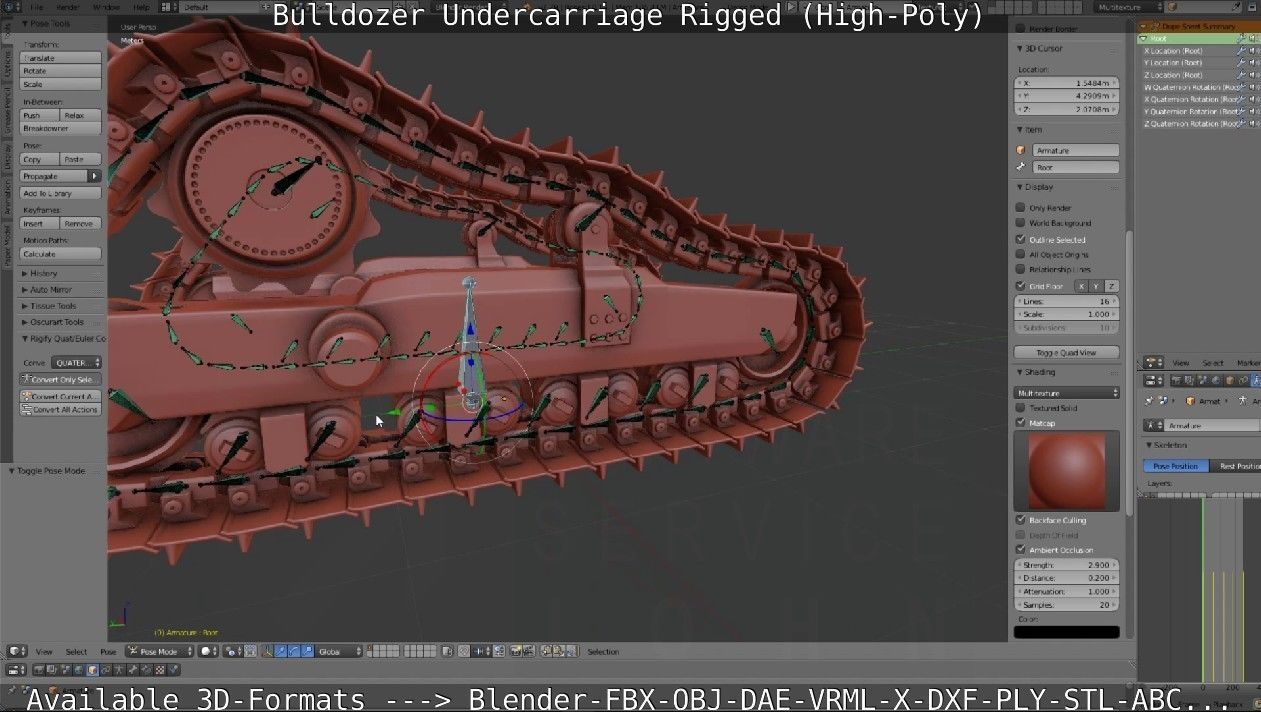1261x712 pixels.
Task: Toggle the Grid Floor checkbox
Action: [1021, 286]
